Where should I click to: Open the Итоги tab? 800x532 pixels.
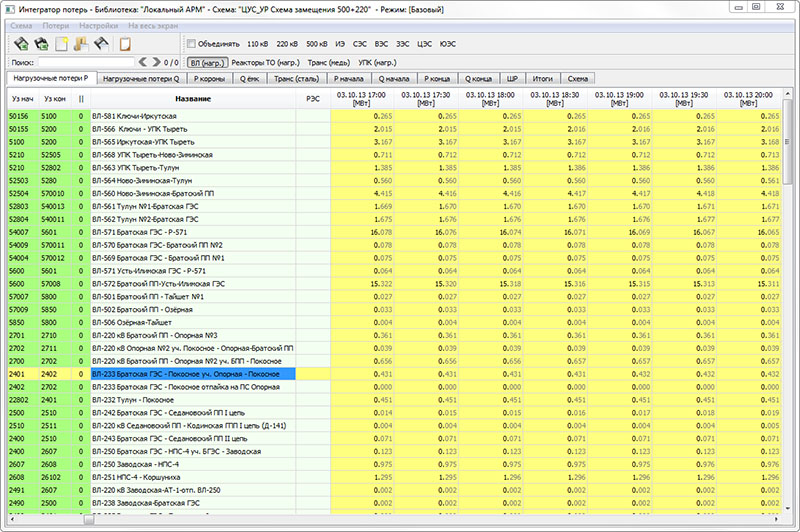(x=543, y=79)
